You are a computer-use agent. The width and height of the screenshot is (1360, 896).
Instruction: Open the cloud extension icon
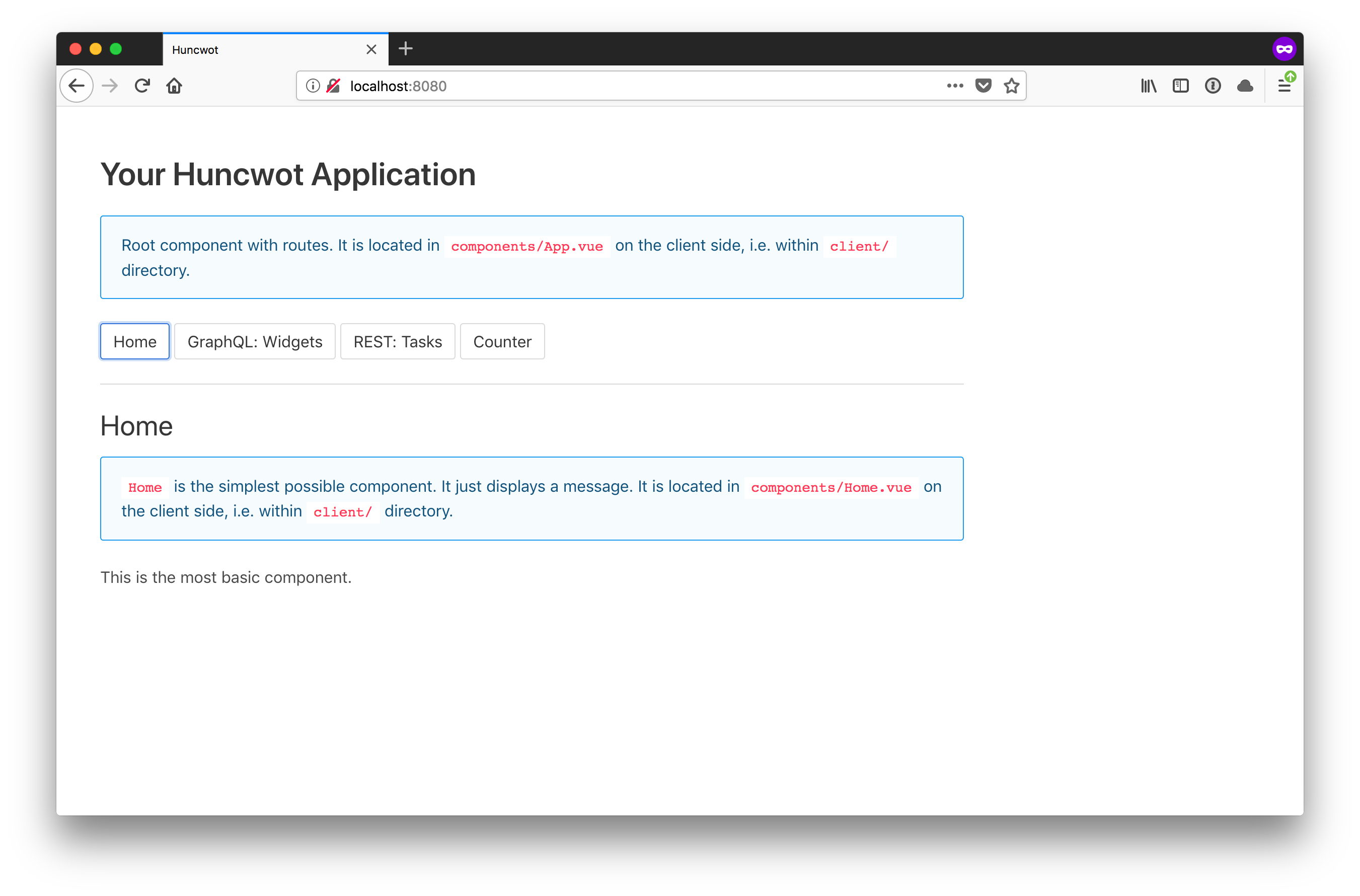pos(1245,86)
